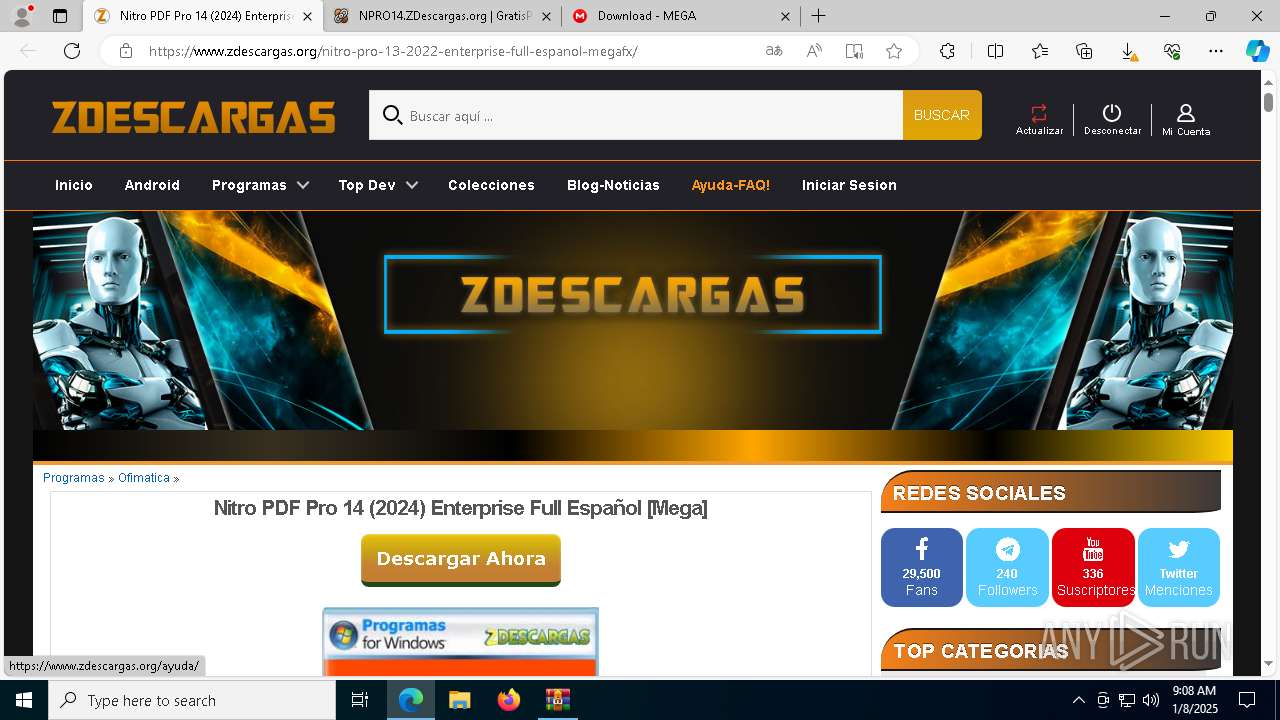Close the Download - MEGA tab
1280x720 pixels.
pyautogui.click(x=785, y=16)
